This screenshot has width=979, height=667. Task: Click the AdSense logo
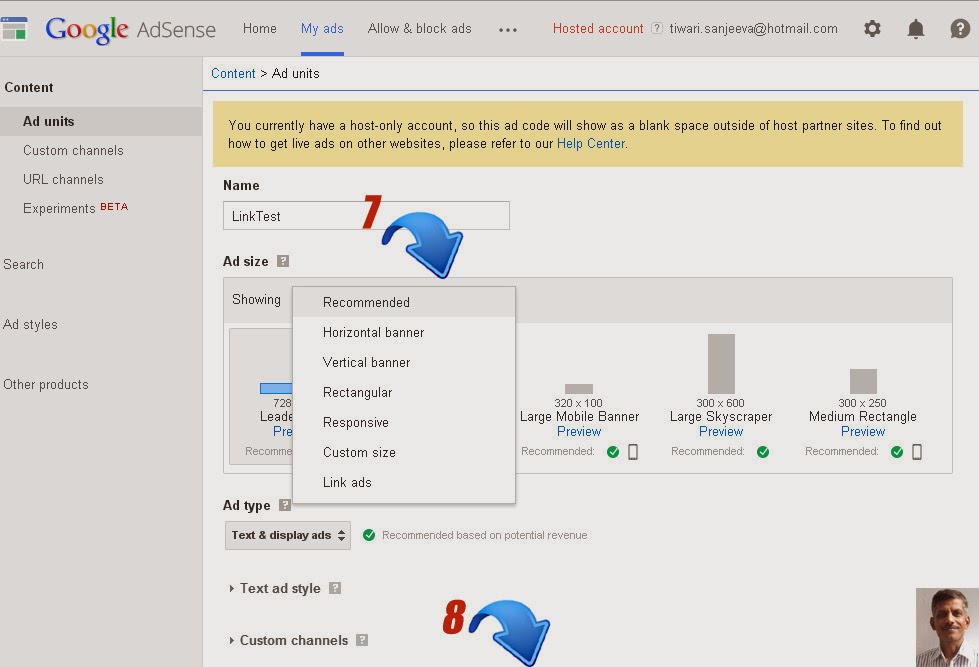[x=130, y=29]
